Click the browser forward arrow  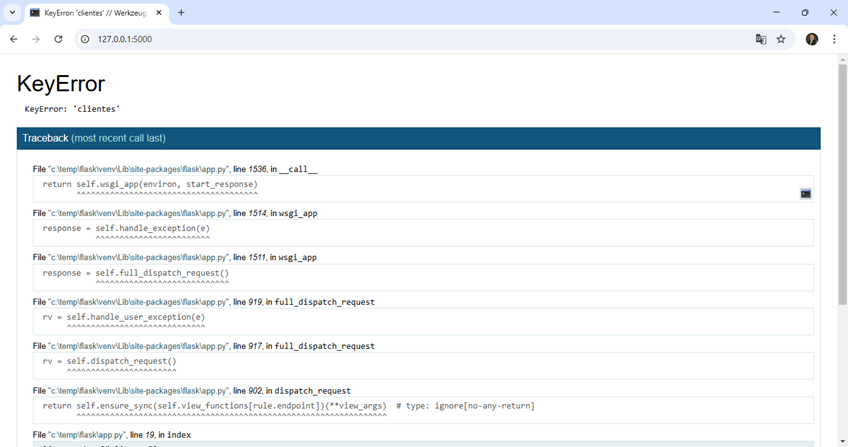tap(36, 39)
